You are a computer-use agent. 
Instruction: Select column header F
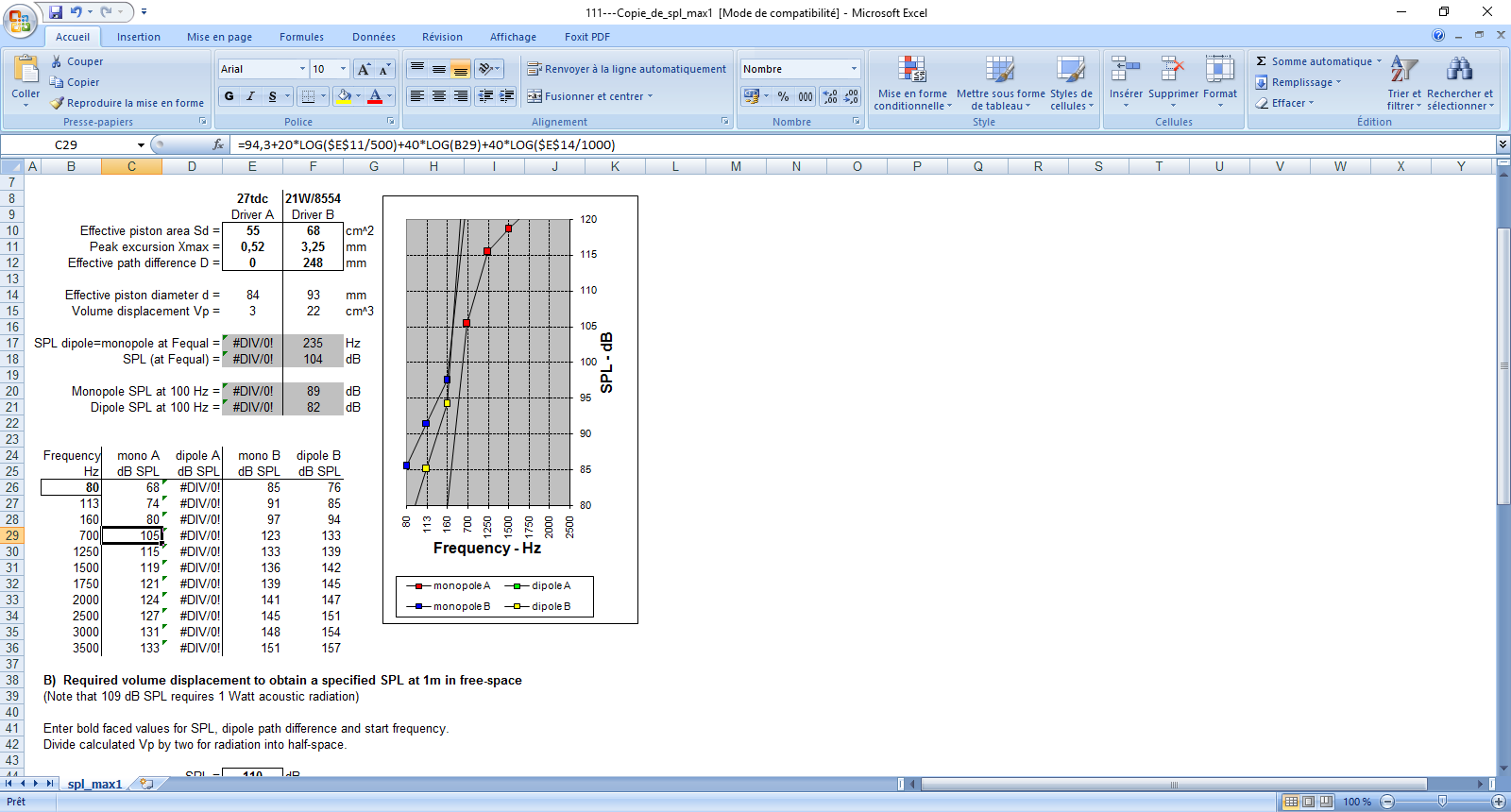[x=313, y=166]
